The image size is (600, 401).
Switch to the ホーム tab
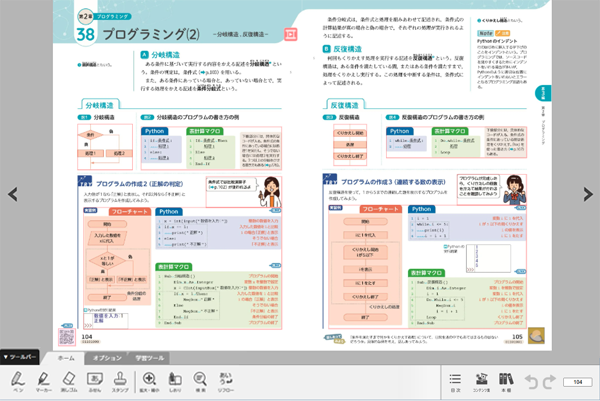point(65,357)
